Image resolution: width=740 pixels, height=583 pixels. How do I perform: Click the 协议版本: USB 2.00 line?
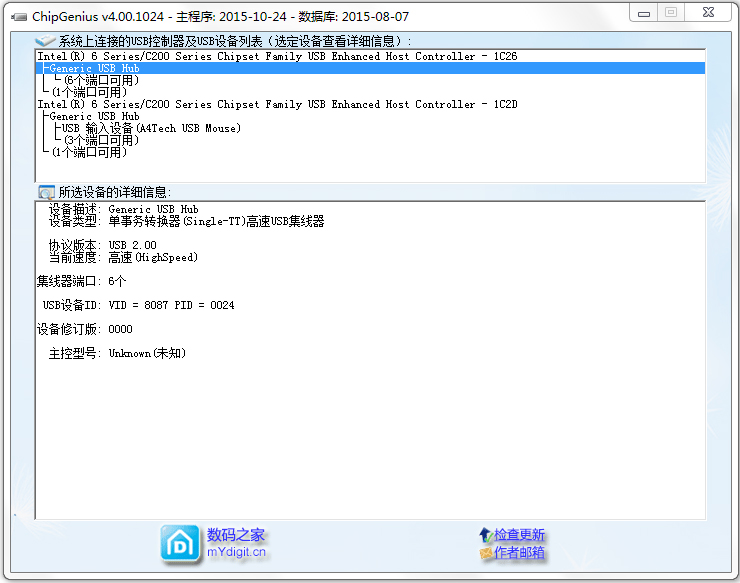[102, 245]
